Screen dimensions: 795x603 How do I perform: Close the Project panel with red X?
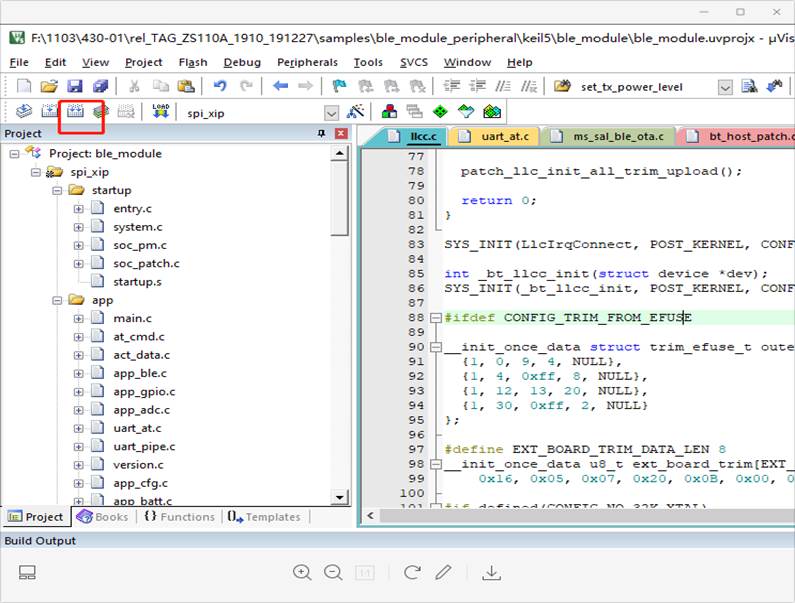coord(341,133)
